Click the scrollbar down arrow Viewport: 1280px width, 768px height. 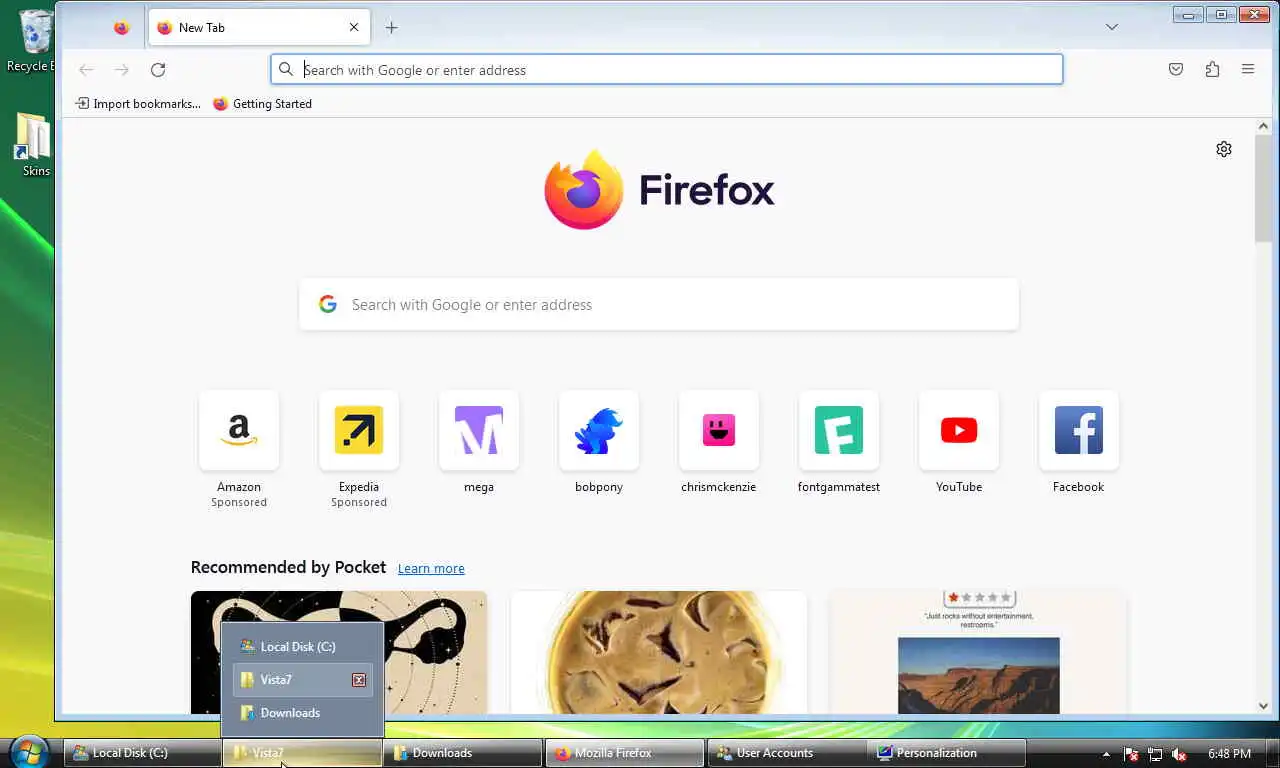1264,706
